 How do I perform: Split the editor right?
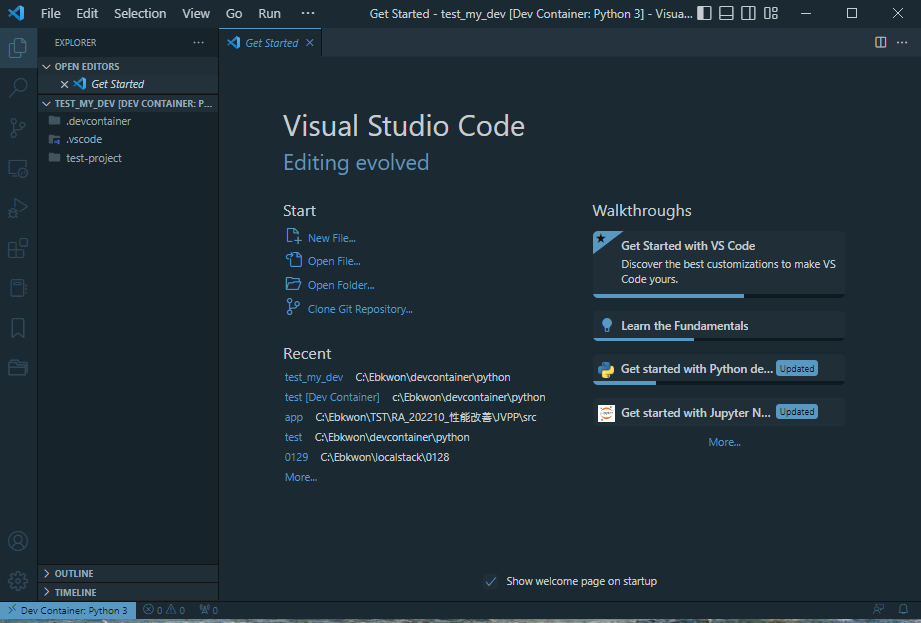click(x=880, y=42)
